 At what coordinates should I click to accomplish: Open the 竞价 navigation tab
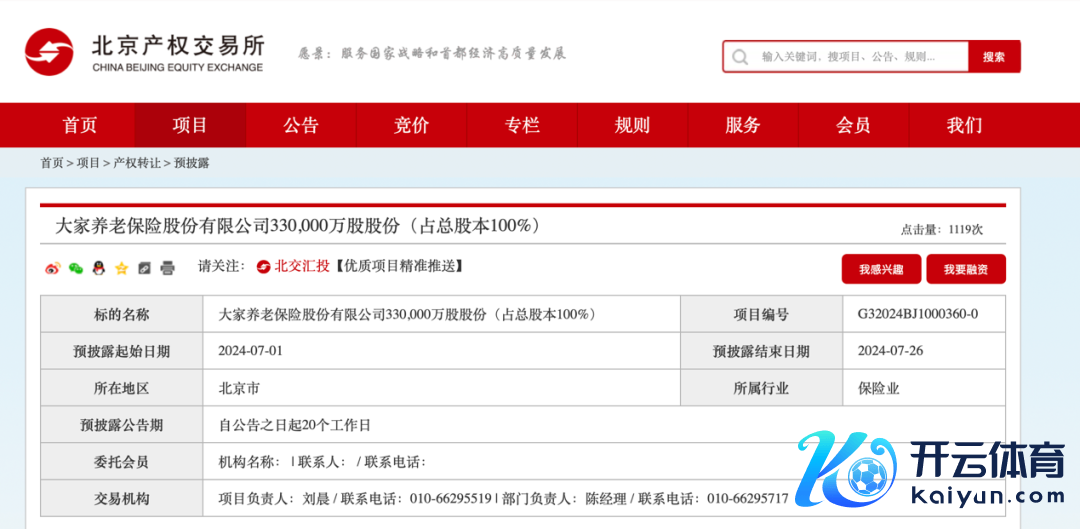(411, 125)
